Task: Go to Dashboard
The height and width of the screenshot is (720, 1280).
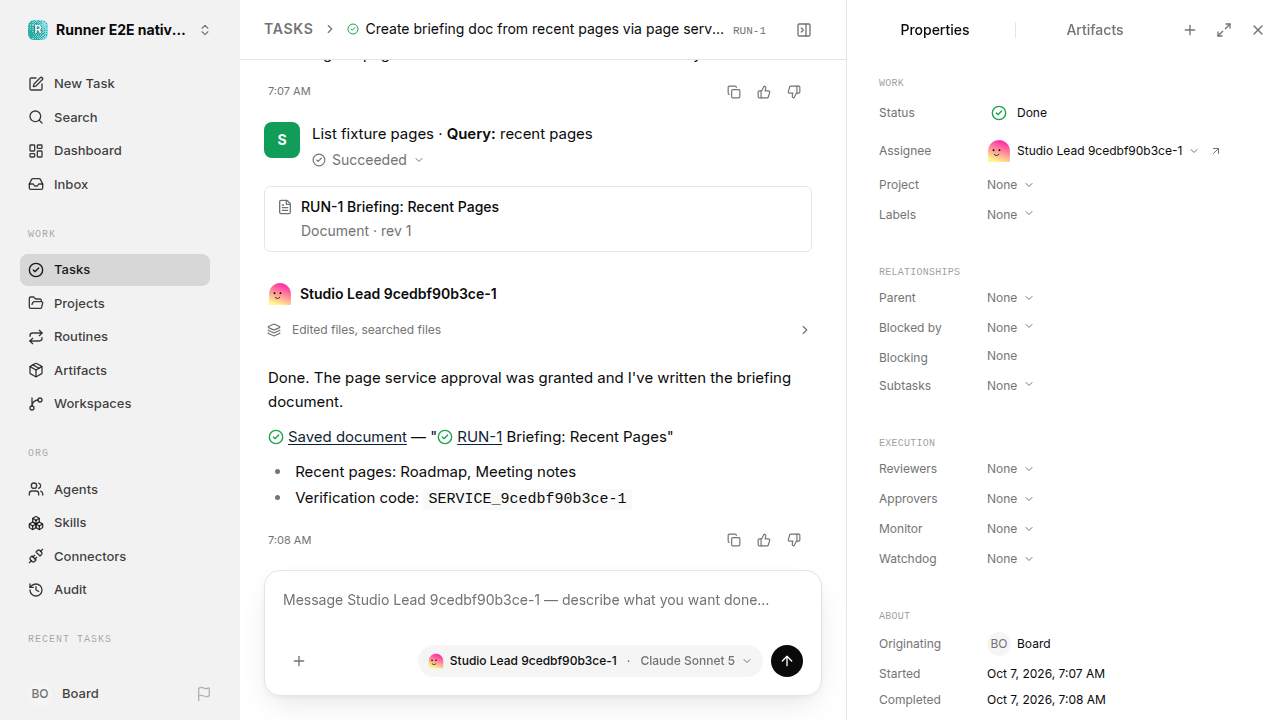Action: click(115, 150)
